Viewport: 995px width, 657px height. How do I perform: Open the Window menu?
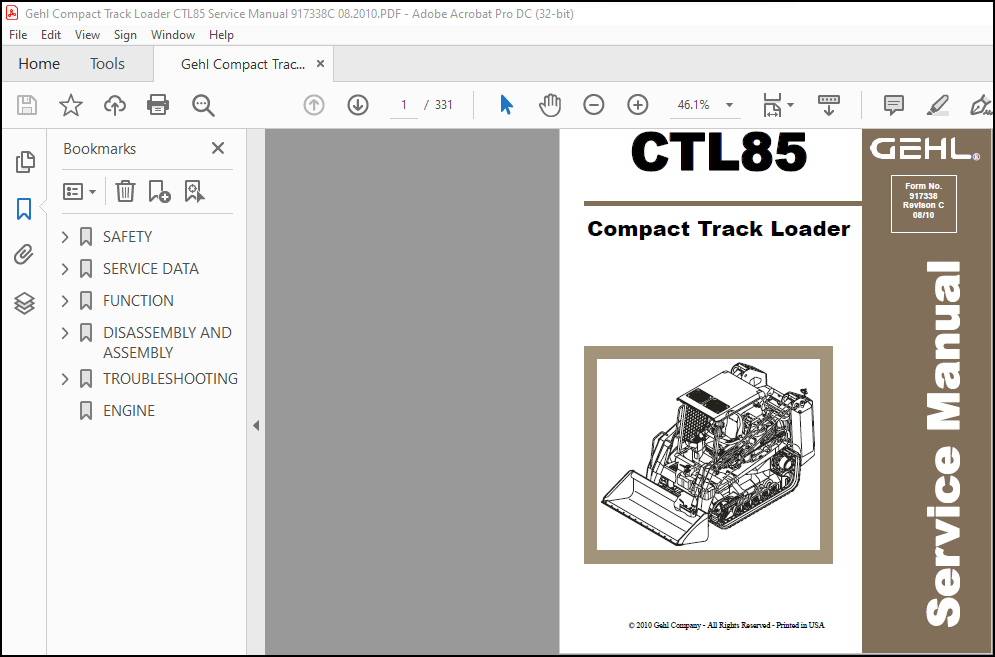point(173,35)
